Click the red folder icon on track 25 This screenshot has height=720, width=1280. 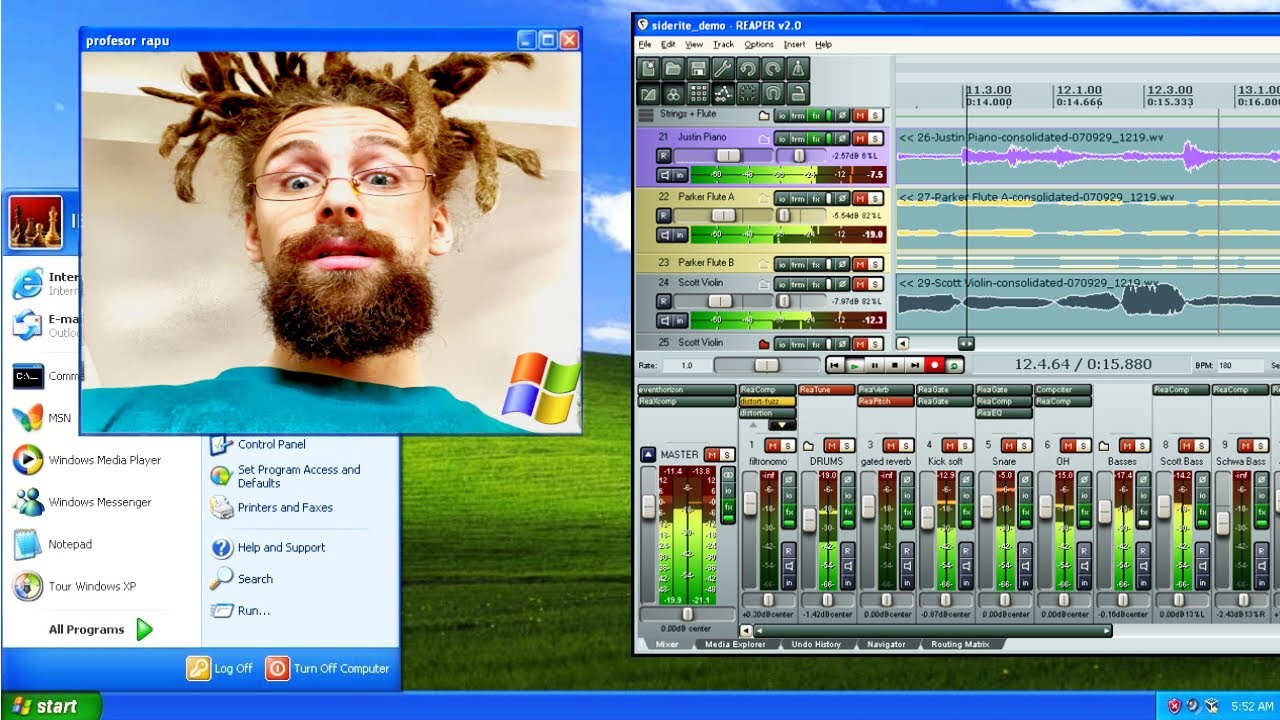764,343
